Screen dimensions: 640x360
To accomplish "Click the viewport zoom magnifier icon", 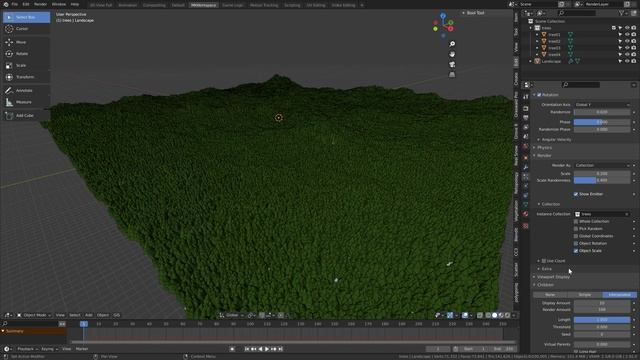I will tap(452, 44).
